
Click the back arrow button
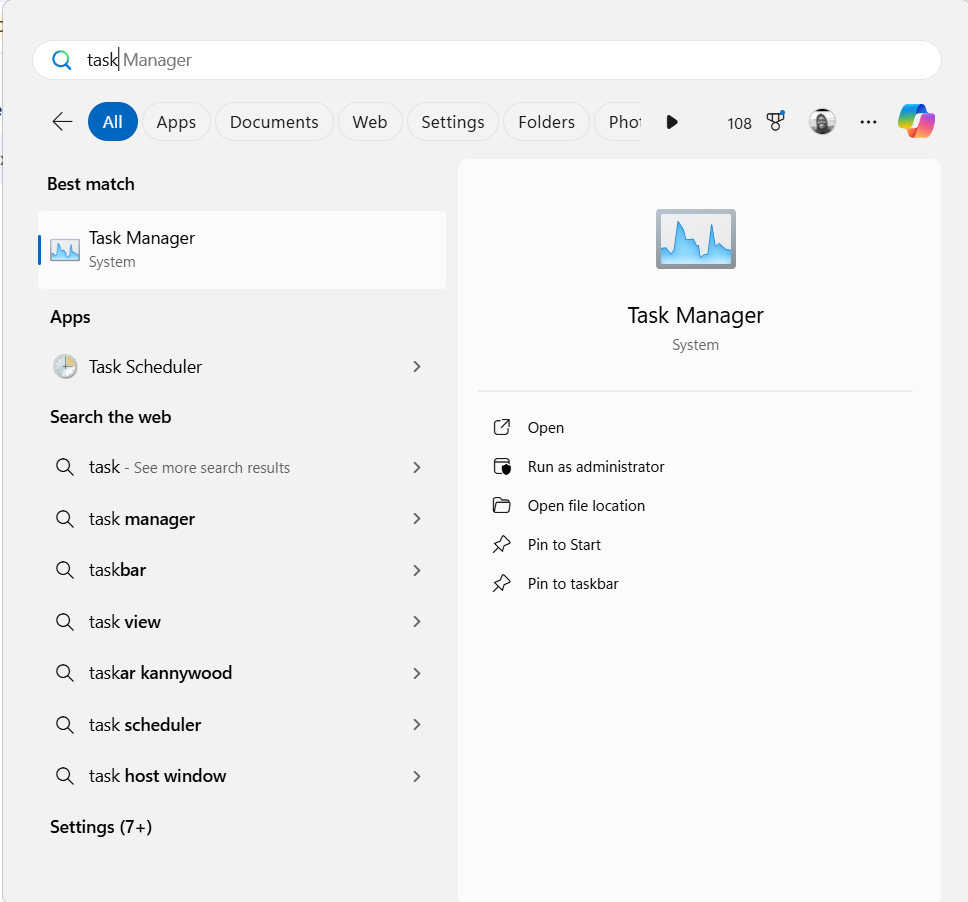[61, 121]
